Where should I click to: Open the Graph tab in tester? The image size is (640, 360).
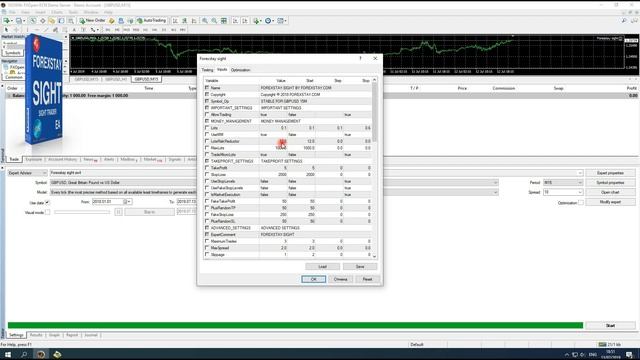tap(54, 335)
